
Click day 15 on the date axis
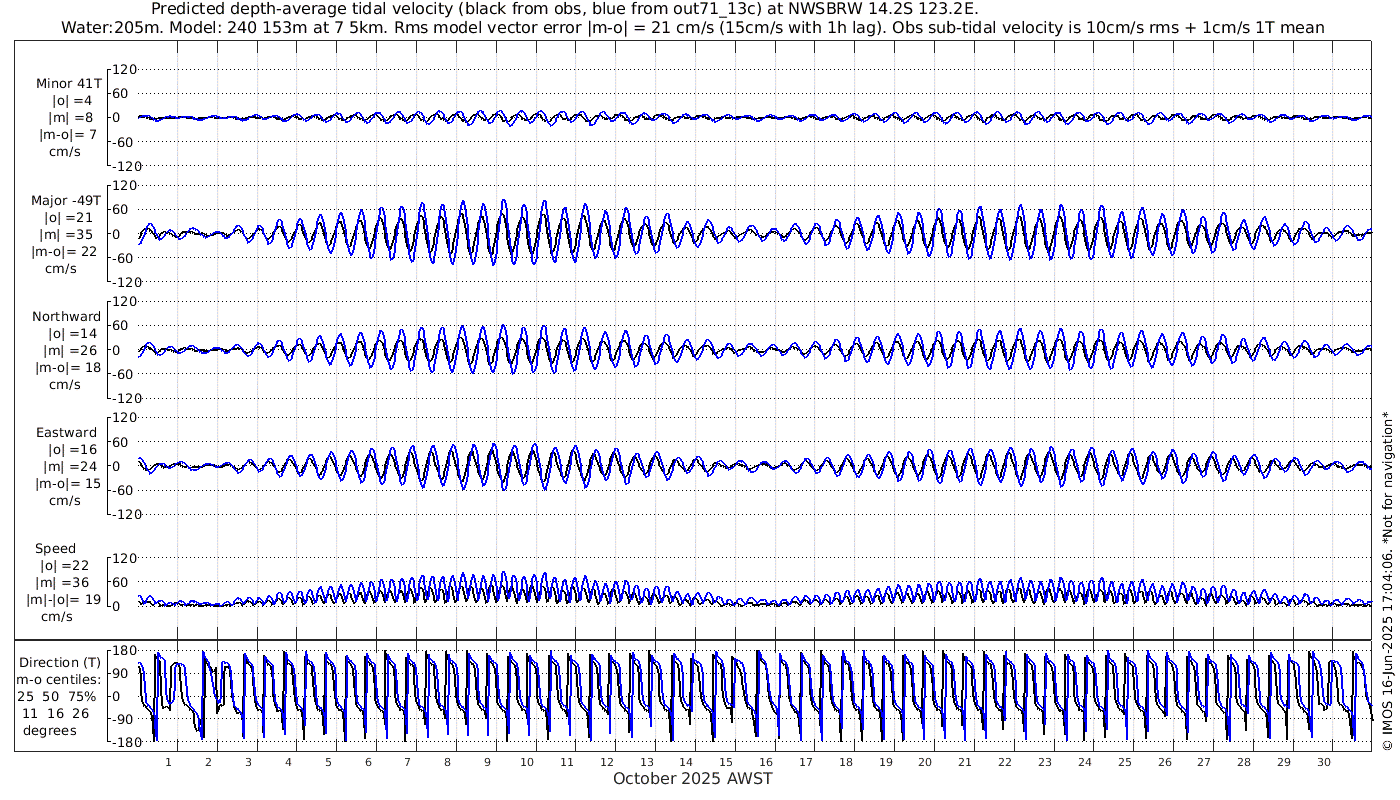[x=726, y=761]
